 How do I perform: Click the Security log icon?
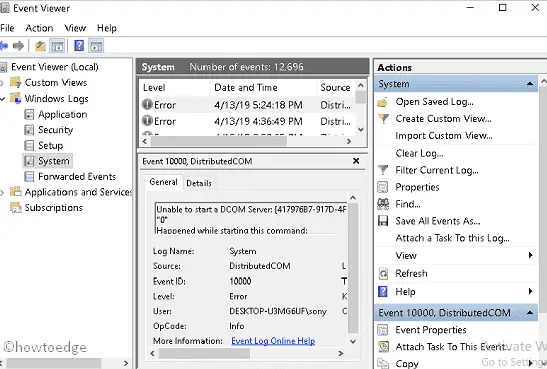[29, 130]
